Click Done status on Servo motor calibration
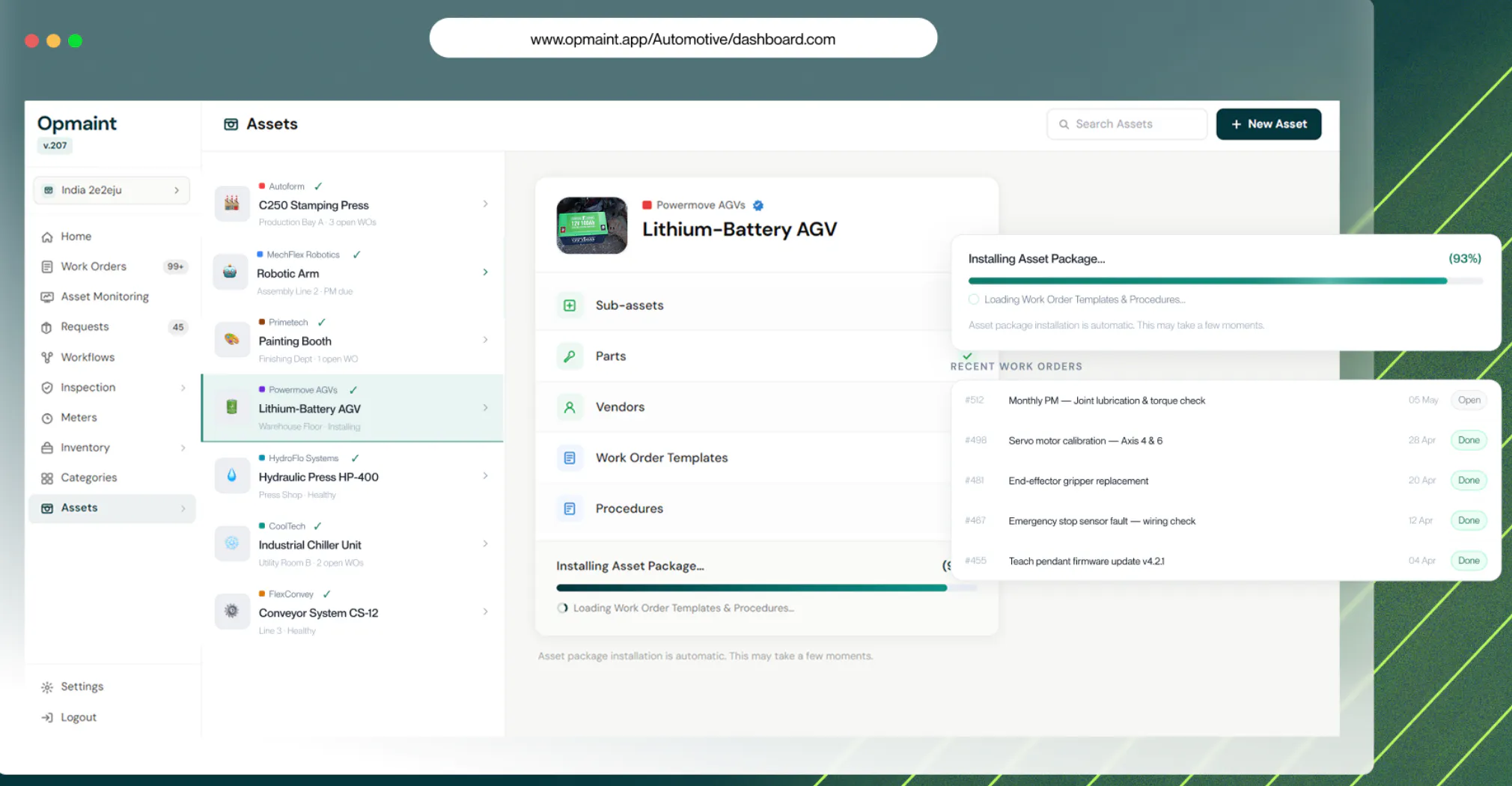This screenshot has height=786, width=1512. (x=1469, y=440)
